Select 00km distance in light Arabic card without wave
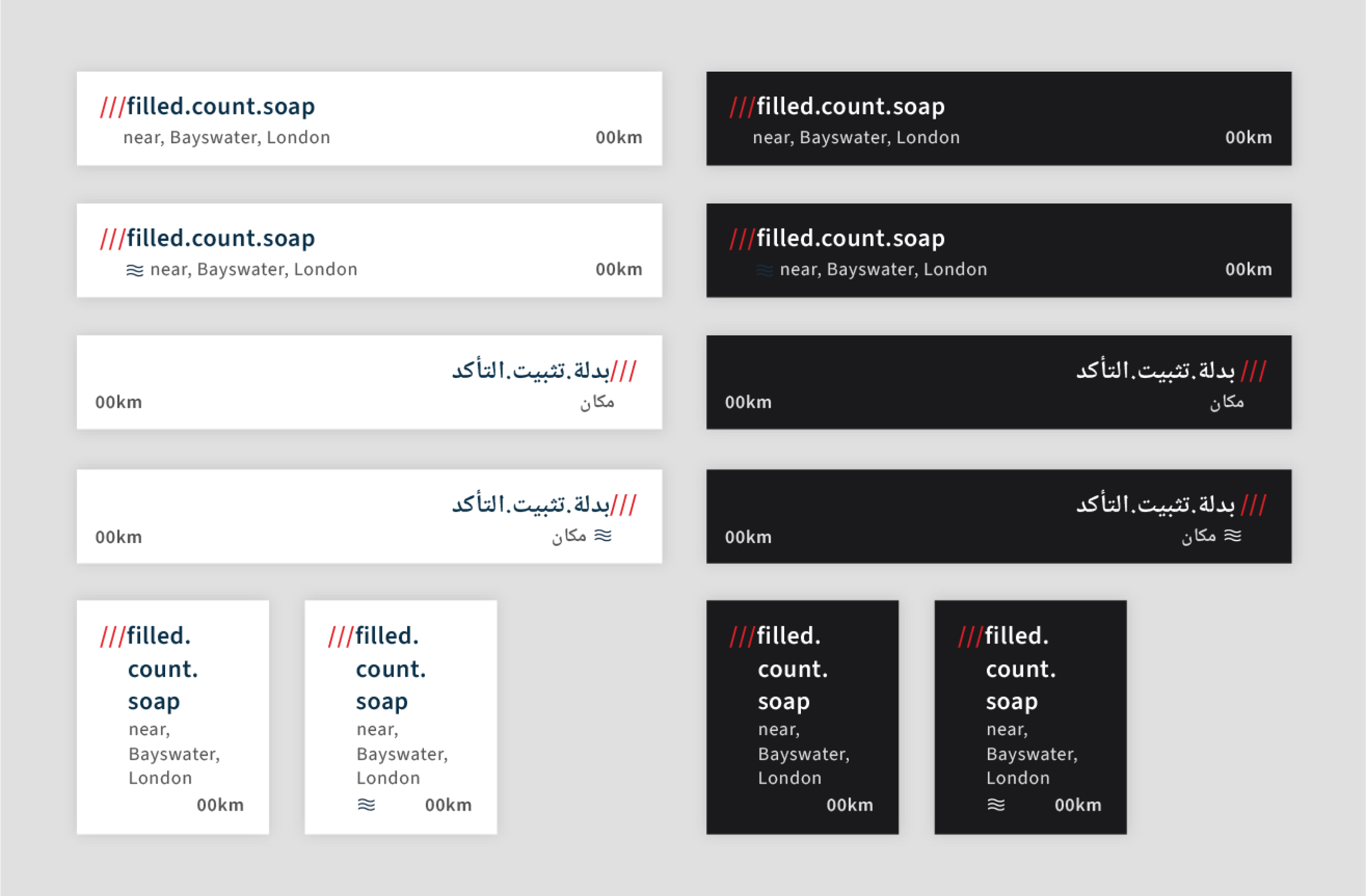 119,402
